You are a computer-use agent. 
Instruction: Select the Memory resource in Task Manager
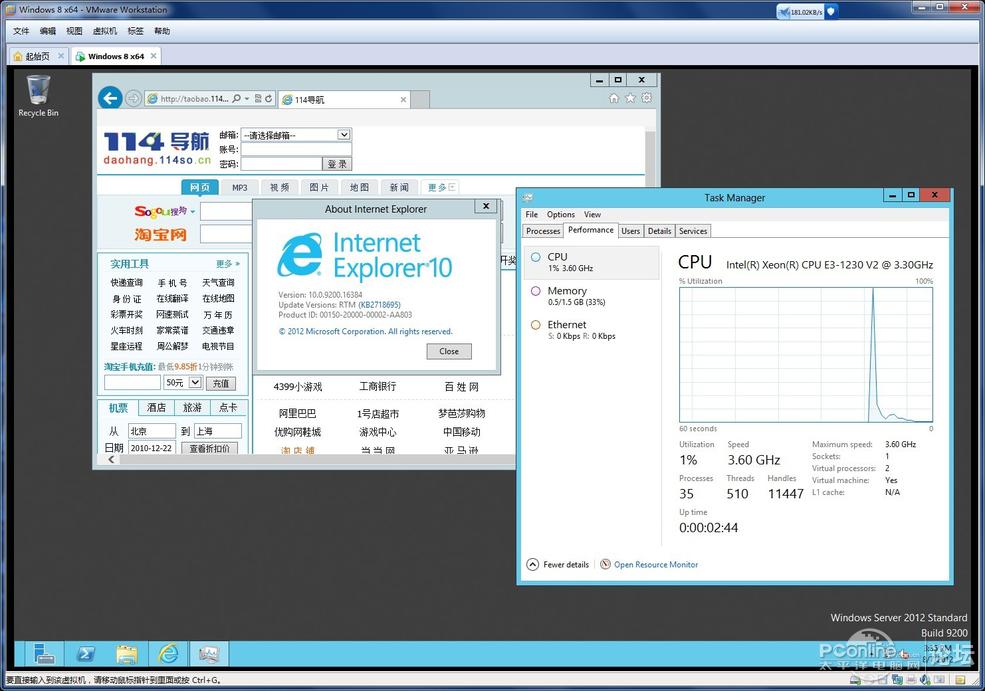(x=591, y=296)
